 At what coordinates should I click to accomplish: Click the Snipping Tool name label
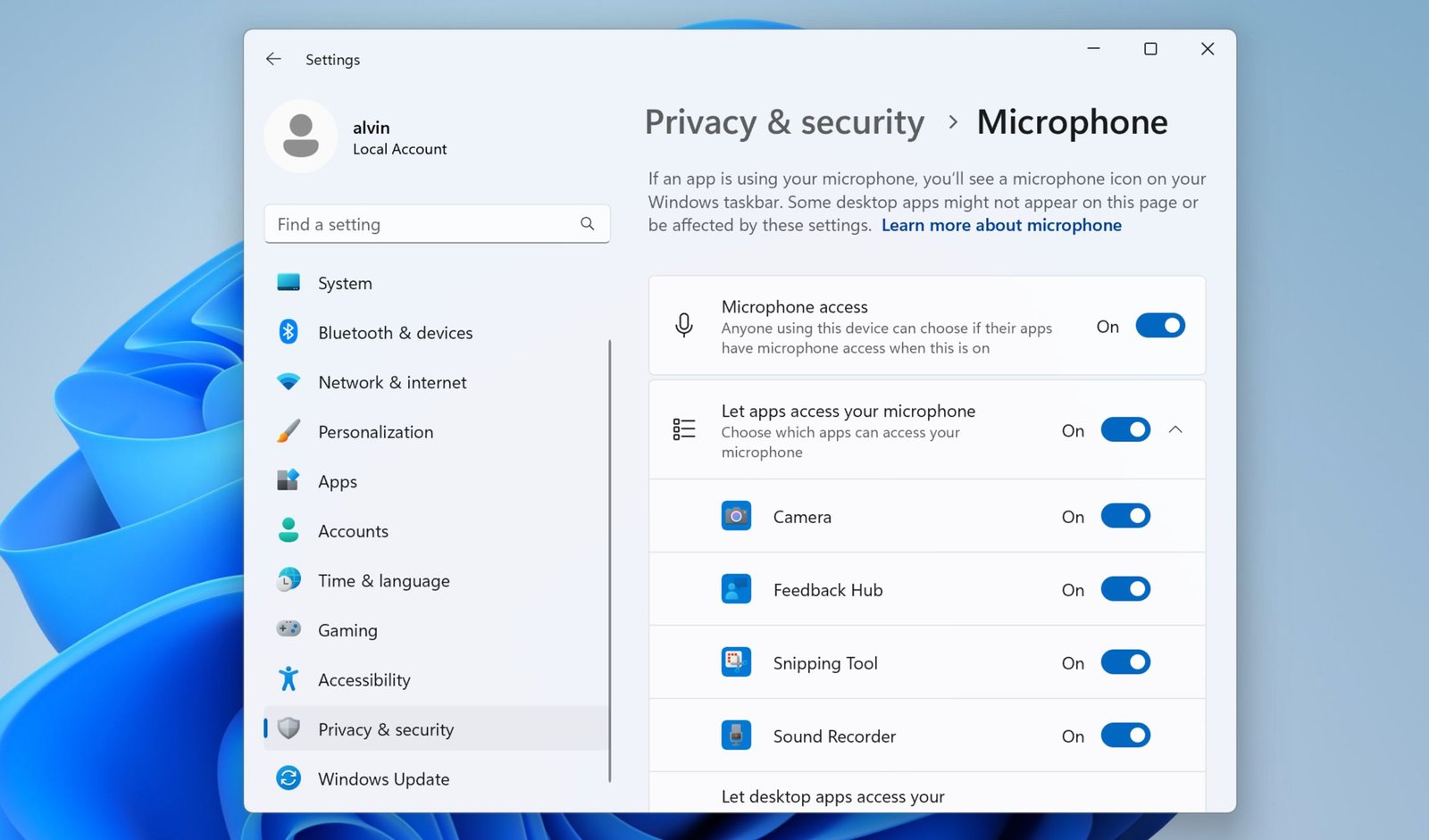[x=825, y=663]
